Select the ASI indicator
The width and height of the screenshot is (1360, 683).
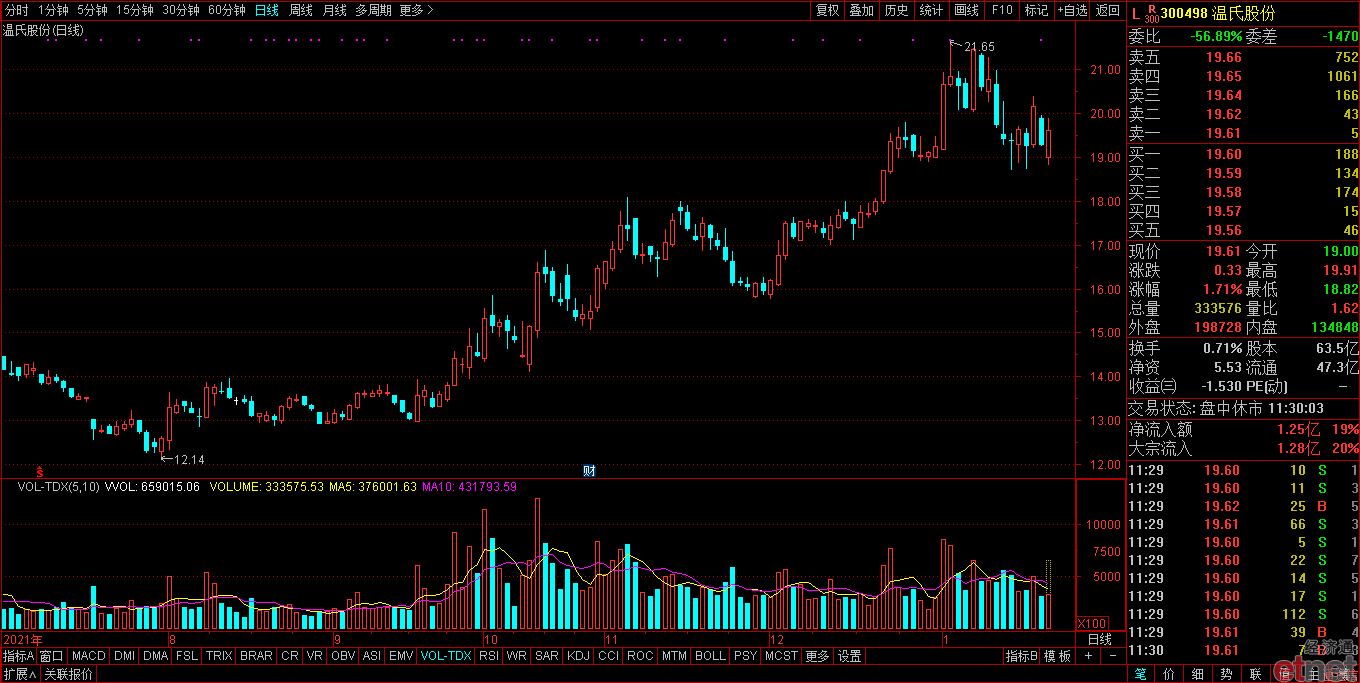(x=372, y=656)
